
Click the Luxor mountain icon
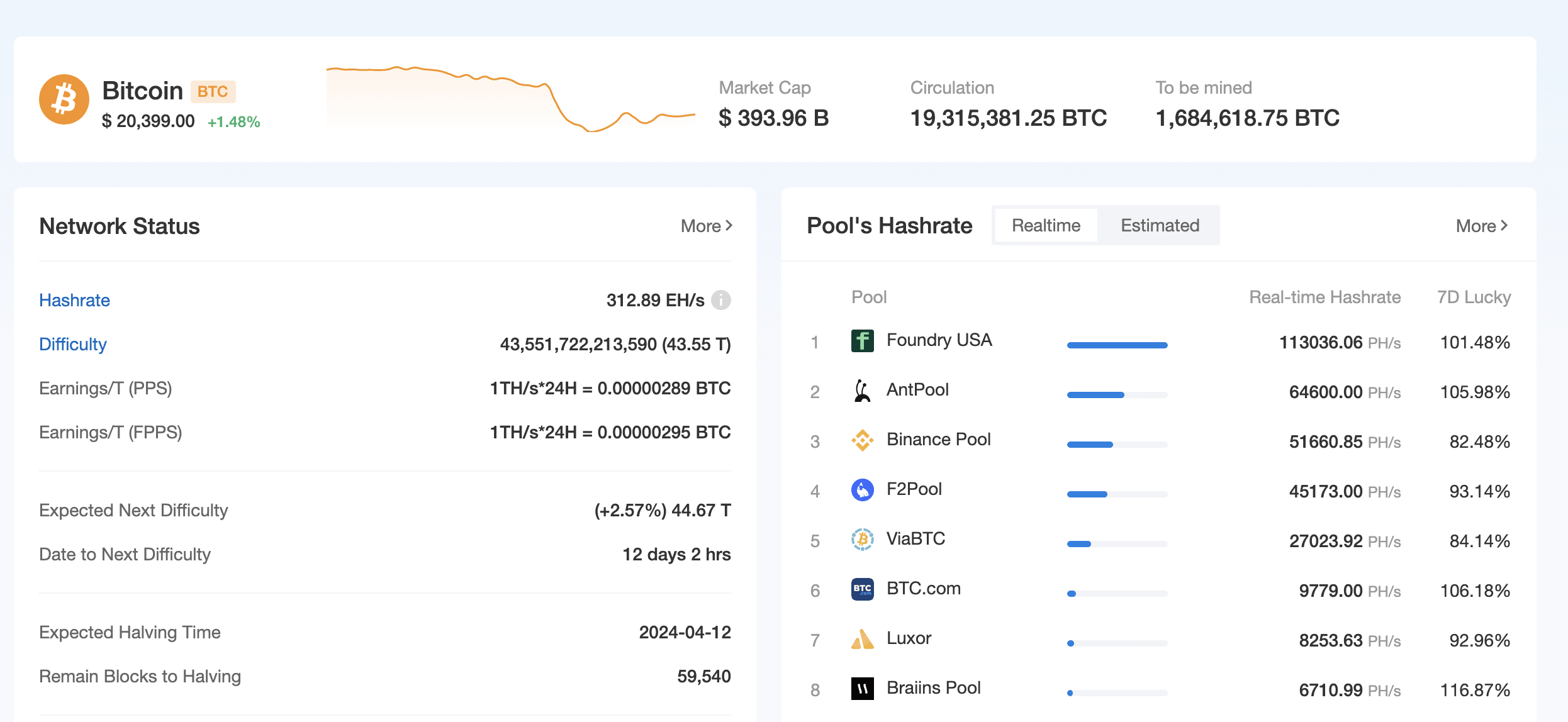tap(862, 639)
